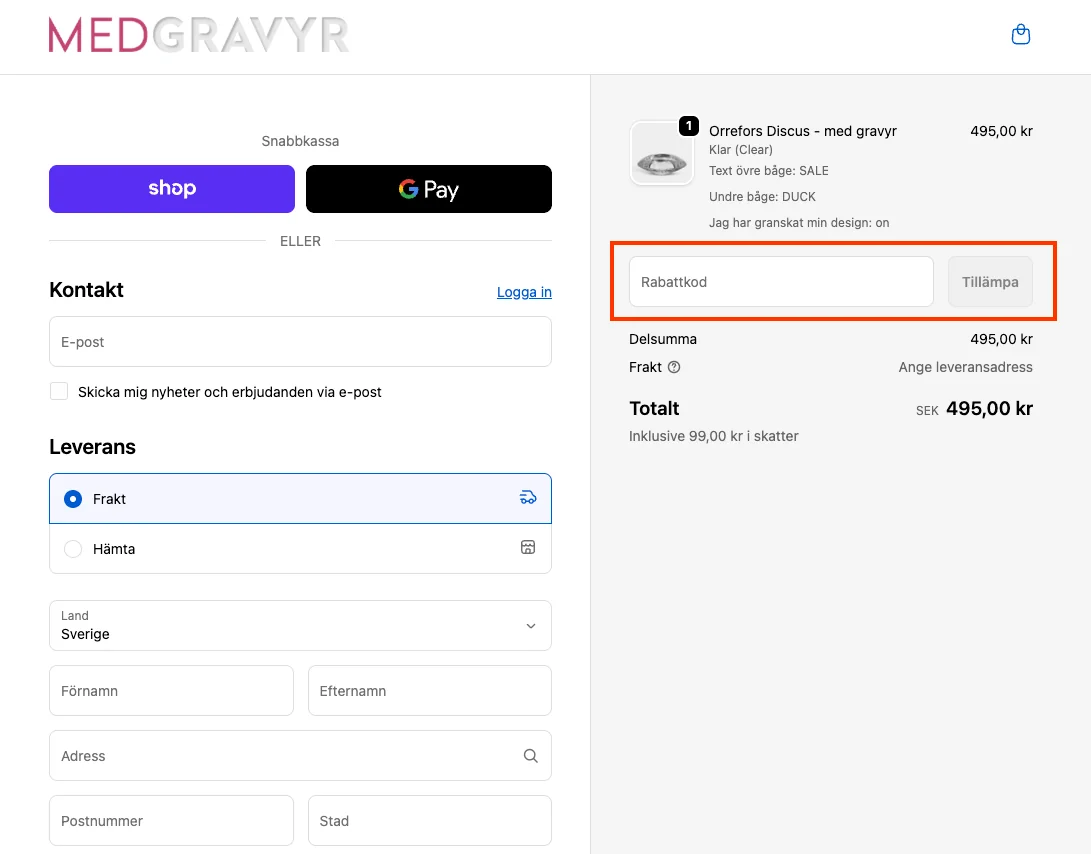Click the quantity badge on product image

[x=688, y=126]
